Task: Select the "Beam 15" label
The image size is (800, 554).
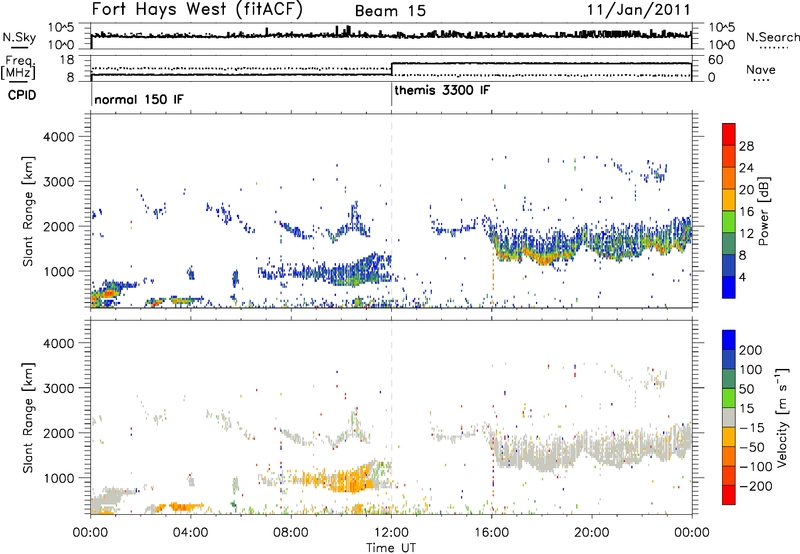Action: pos(390,11)
